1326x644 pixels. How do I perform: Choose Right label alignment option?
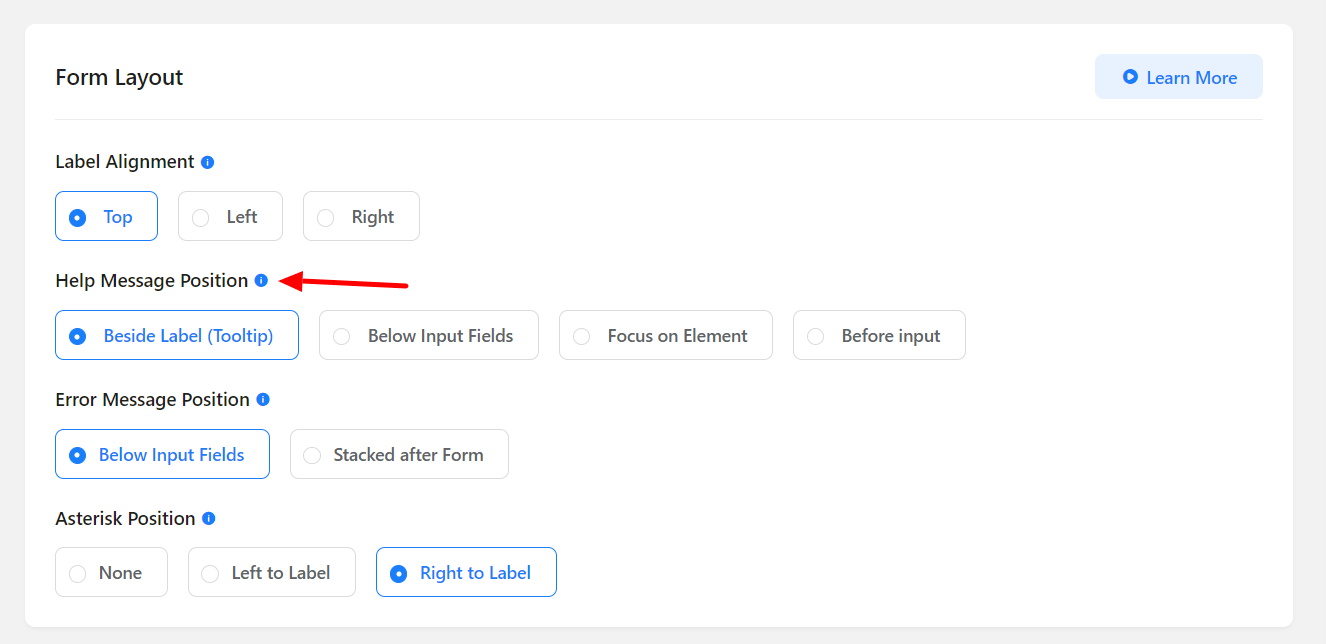[361, 217]
